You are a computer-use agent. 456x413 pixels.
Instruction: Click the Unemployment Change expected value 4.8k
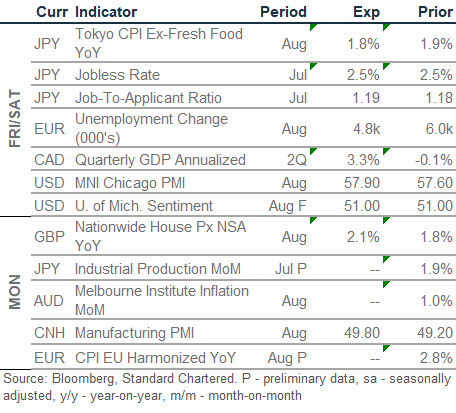pos(366,129)
